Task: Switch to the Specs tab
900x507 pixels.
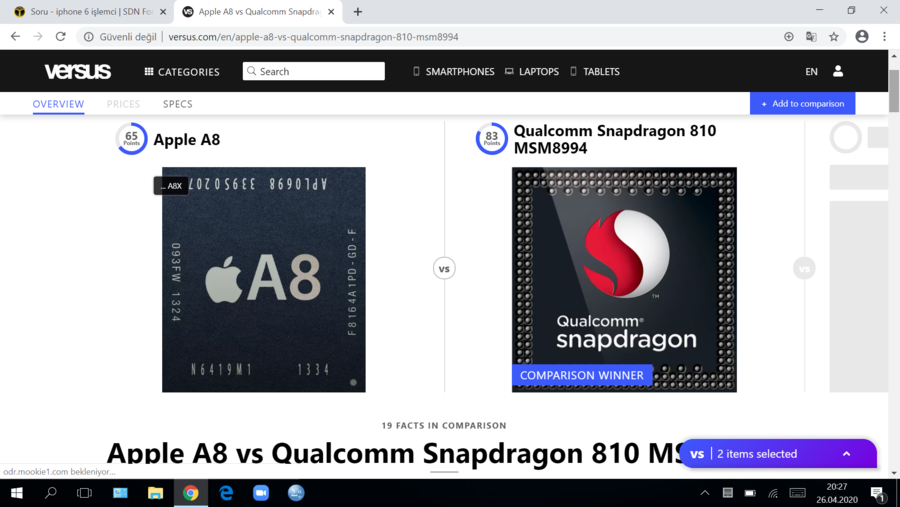Action: pyautogui.click(x=177, y=104)
